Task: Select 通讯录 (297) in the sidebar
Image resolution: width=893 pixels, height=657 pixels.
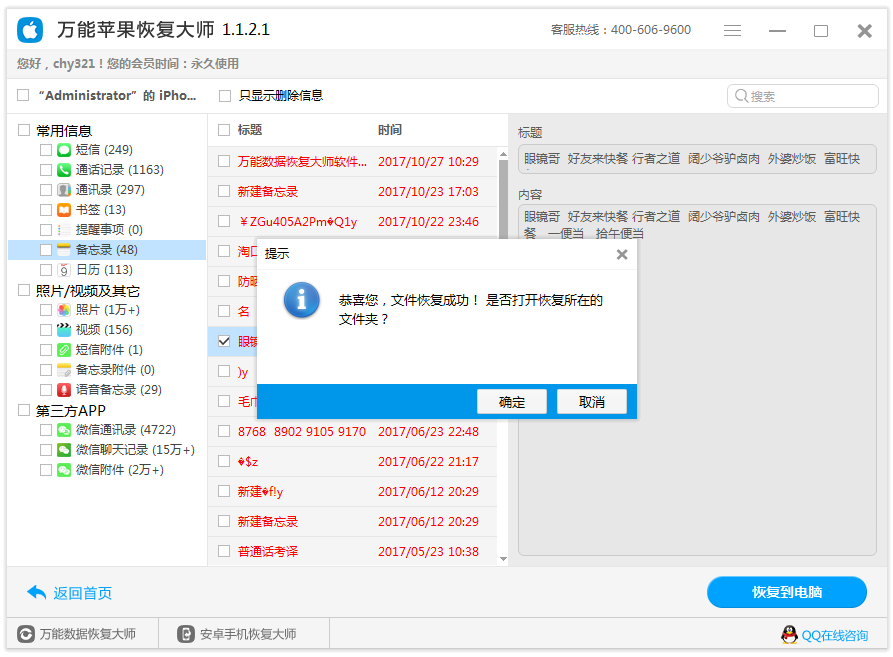Action: point(110,190)
